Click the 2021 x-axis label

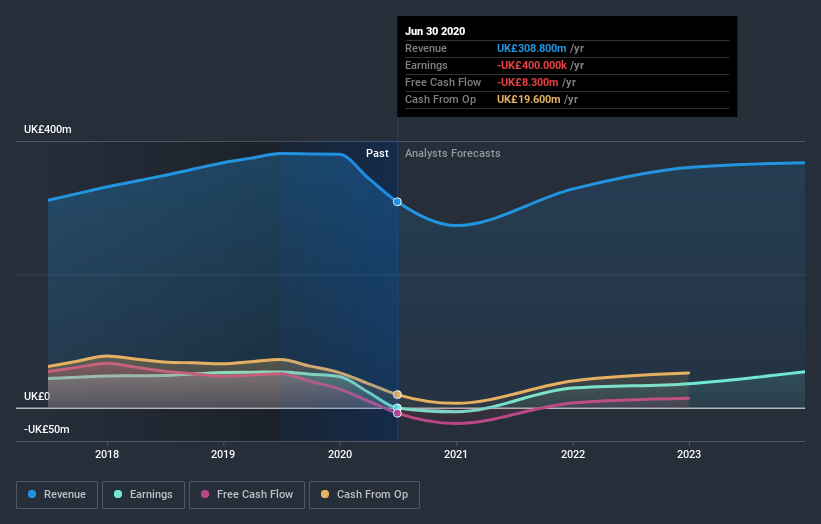click(456, 454)
